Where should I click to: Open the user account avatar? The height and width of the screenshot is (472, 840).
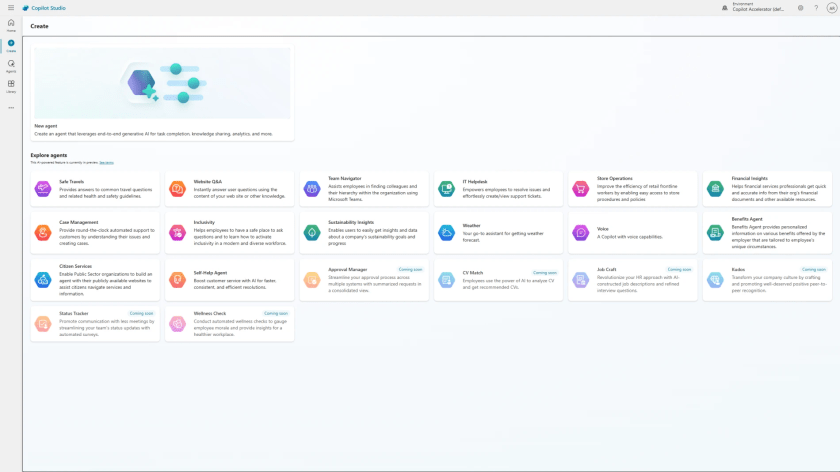[831, 8]
